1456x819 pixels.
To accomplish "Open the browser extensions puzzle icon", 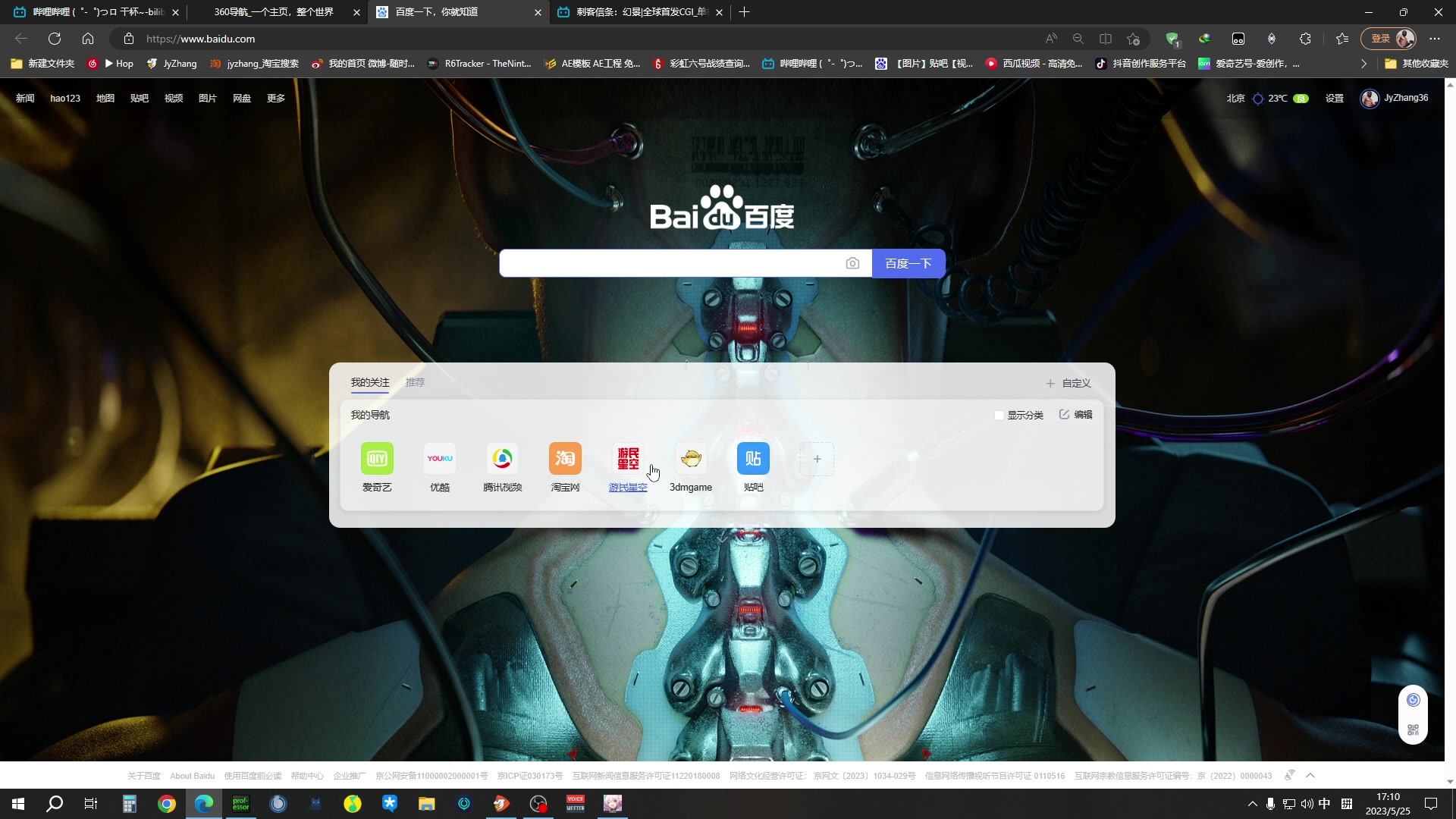I will (x=1305, y=39).
